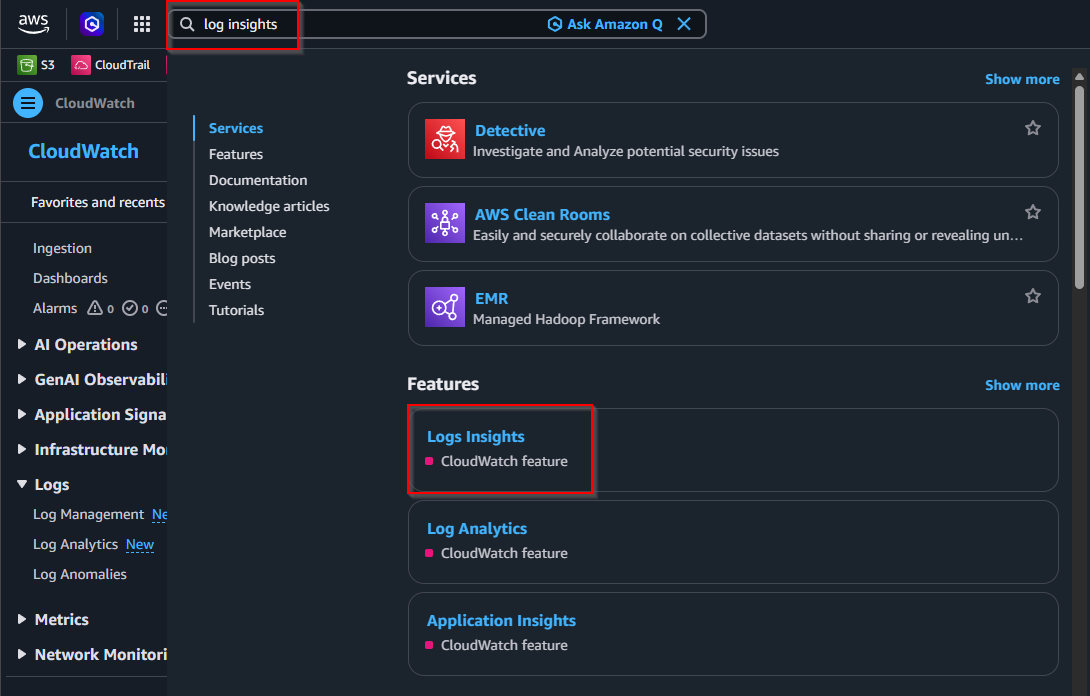Open the Amazon Q hexagon icon

(92, 24)
